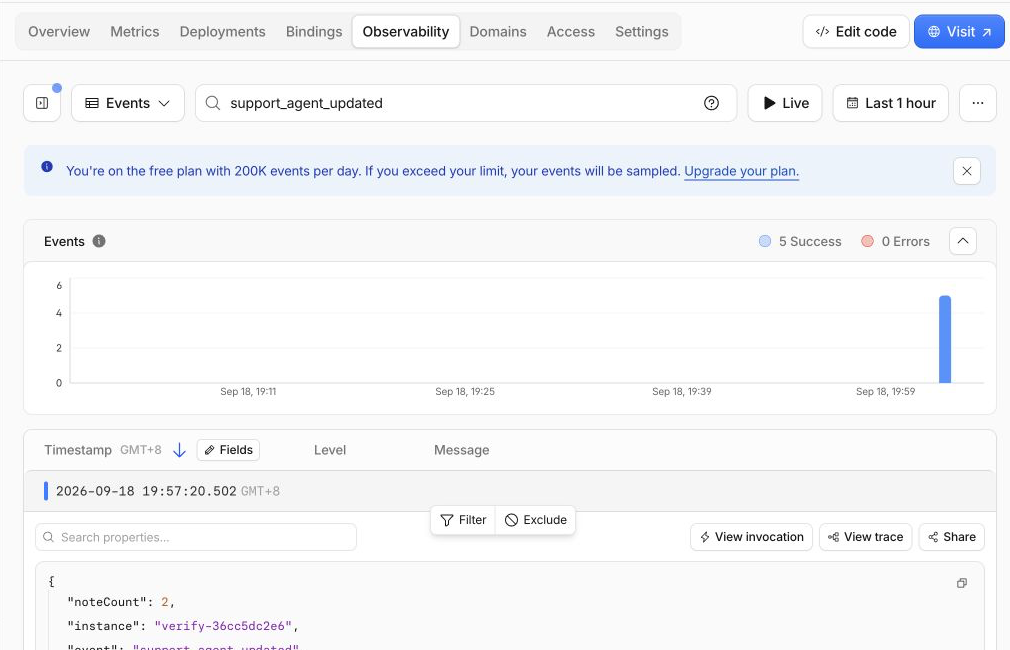Click the Timestamp column header
The height and width of the screenshot is (650, 1010).
point(78,450)
